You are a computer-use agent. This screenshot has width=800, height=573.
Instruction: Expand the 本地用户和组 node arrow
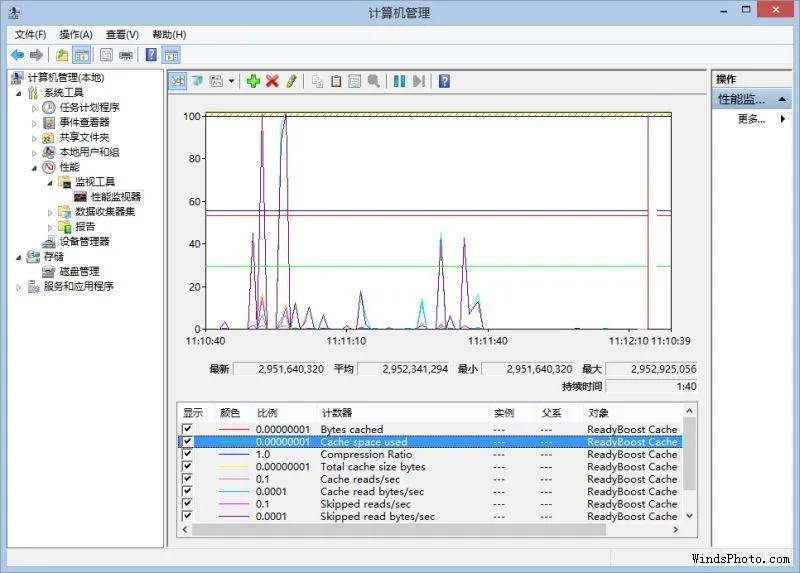point(34,153)
